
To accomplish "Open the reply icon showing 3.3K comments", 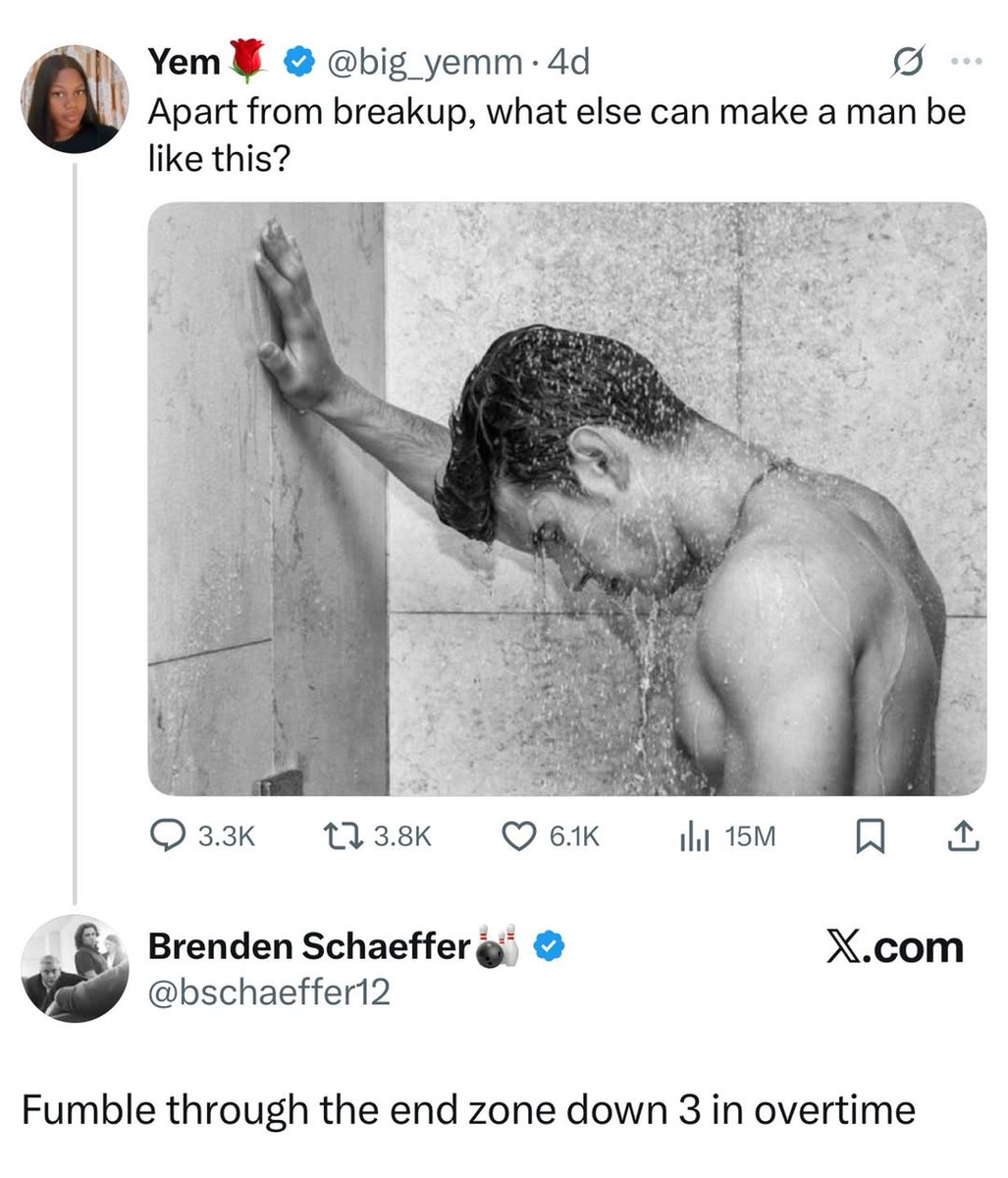I will pos(165,835).
